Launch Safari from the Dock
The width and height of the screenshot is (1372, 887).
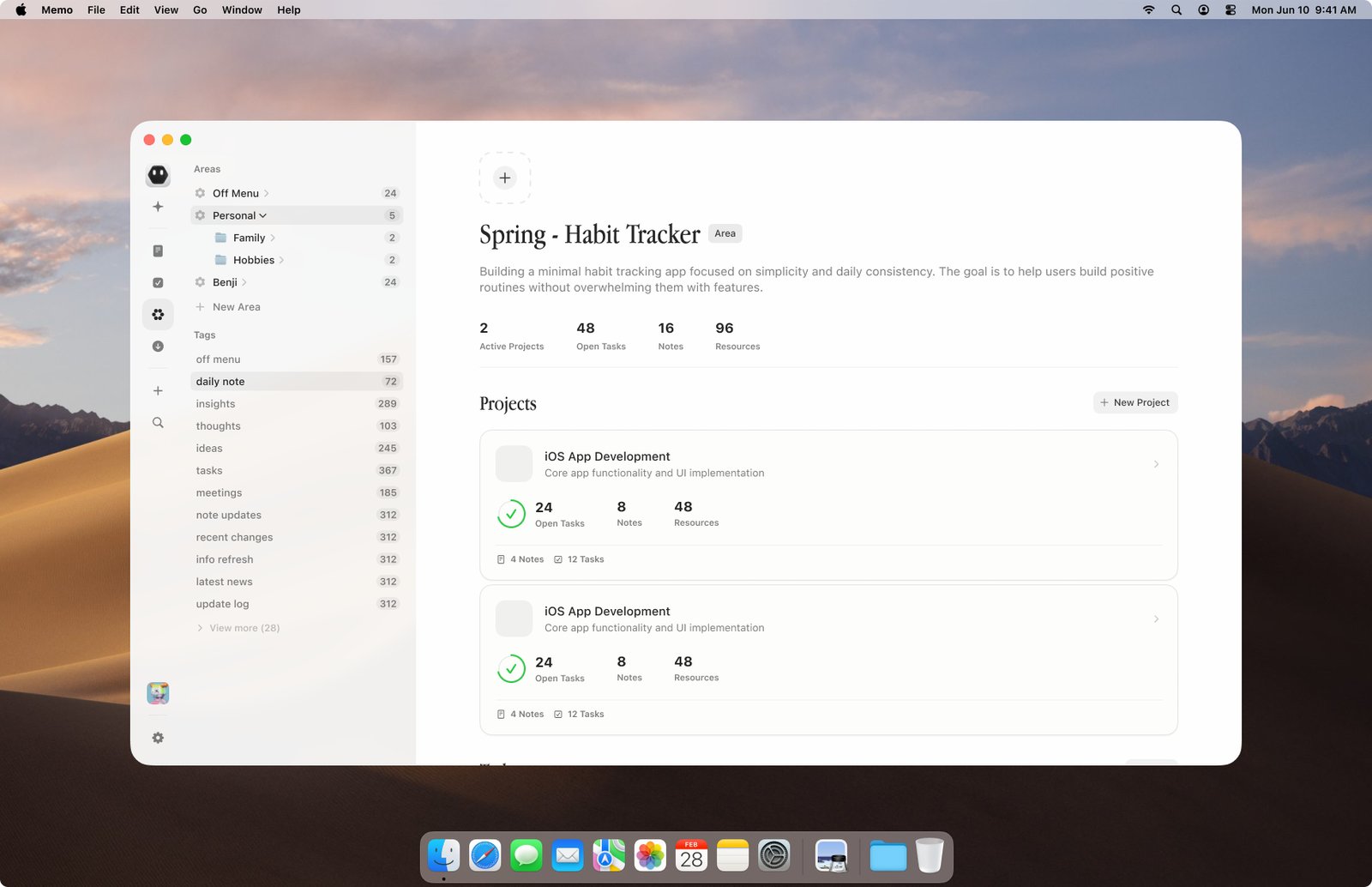(485, 855)
